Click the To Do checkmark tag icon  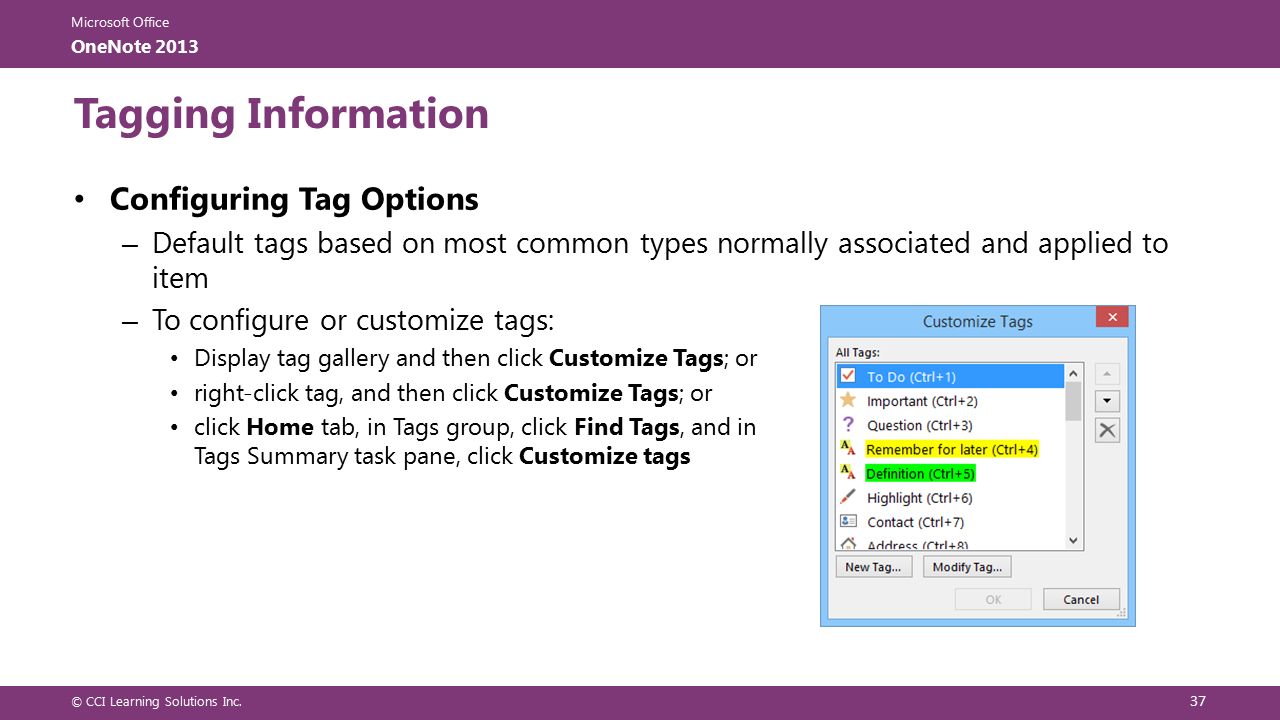(x=848, y=376)
